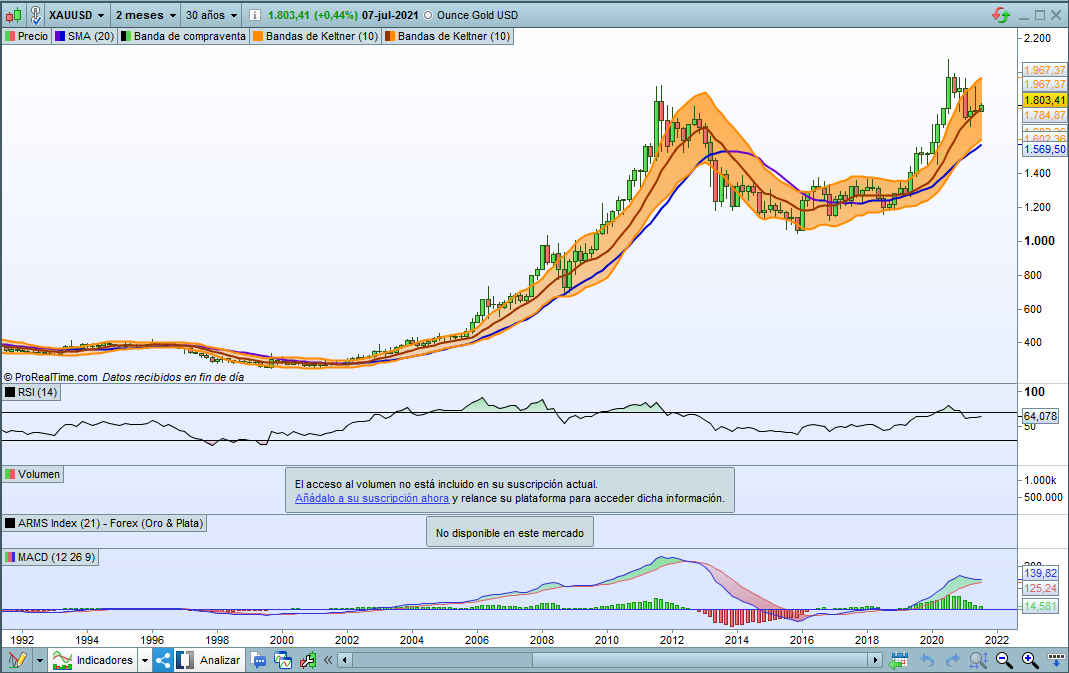Click the Precio color swatch label
Screen dimensions: 1069x673
[26, 36]
